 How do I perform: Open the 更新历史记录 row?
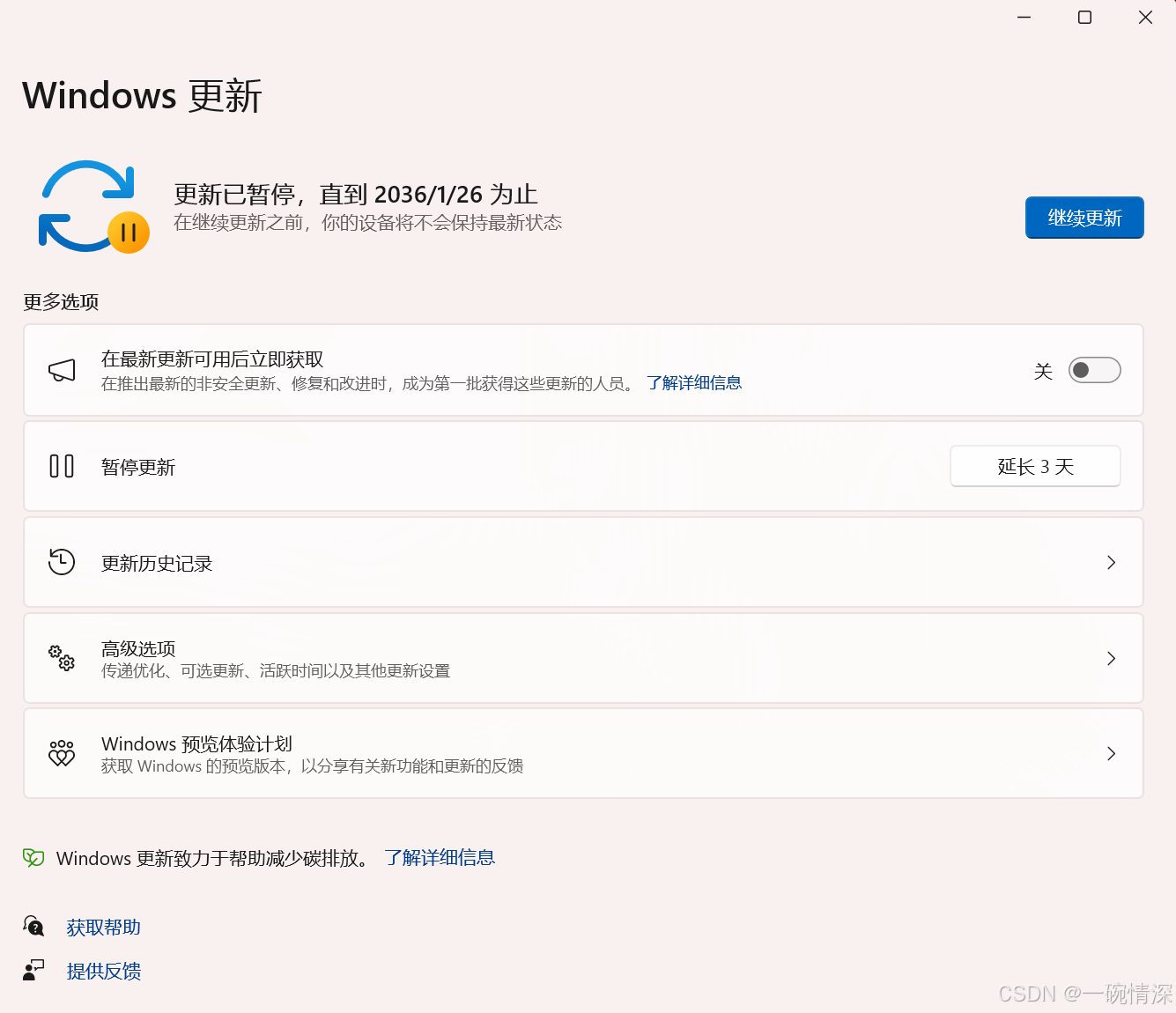[583, 562]
